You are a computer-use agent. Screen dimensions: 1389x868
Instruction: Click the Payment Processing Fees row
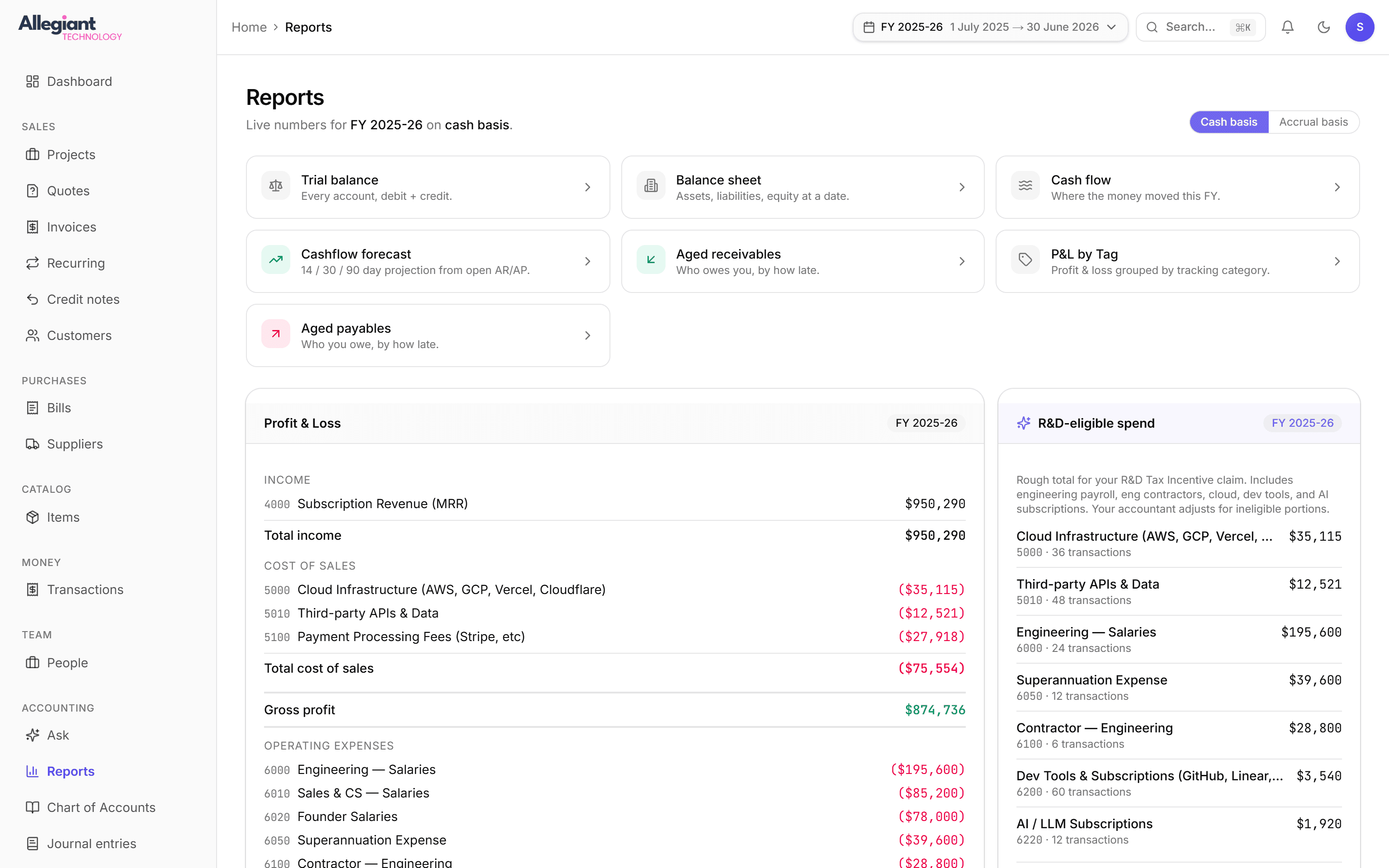tap(615, 637)
